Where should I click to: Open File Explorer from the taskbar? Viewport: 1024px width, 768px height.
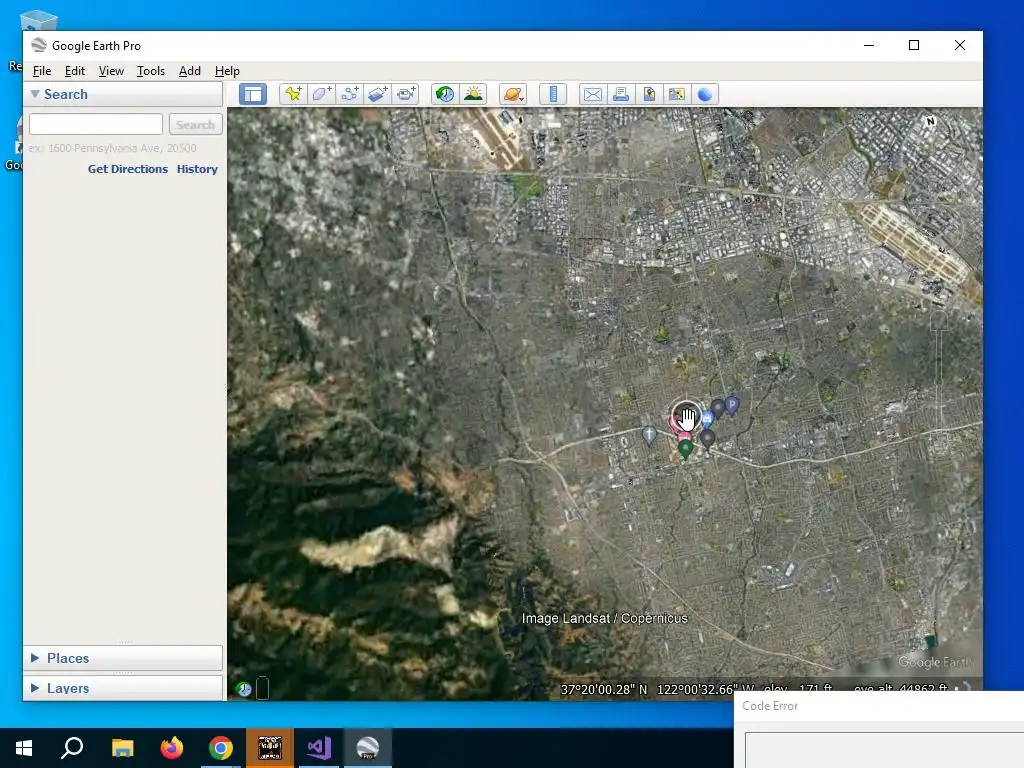click(x=122, y=748)
